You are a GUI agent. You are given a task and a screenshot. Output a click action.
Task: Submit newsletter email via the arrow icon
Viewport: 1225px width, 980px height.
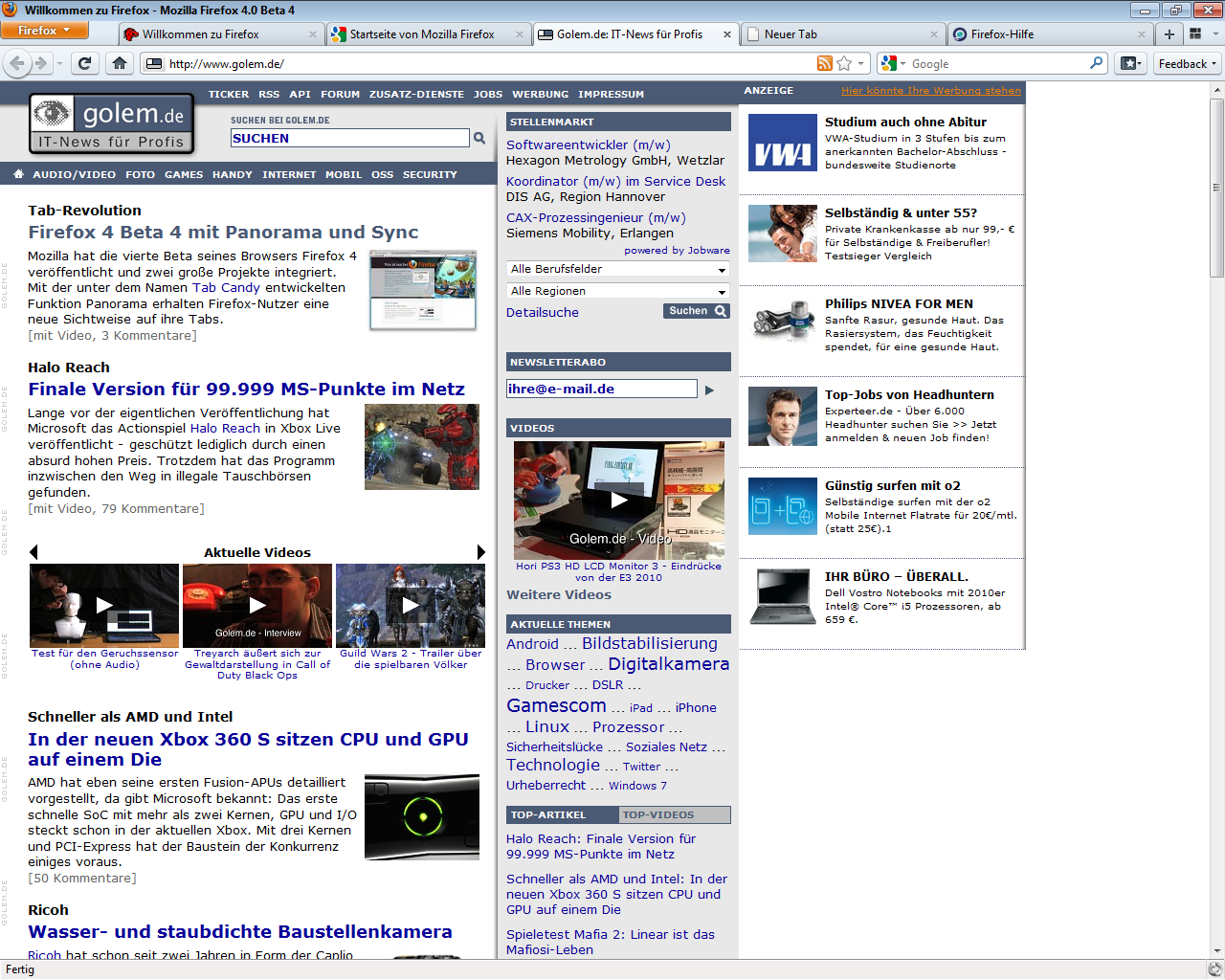pyautogui.click(x=710, y=389)
